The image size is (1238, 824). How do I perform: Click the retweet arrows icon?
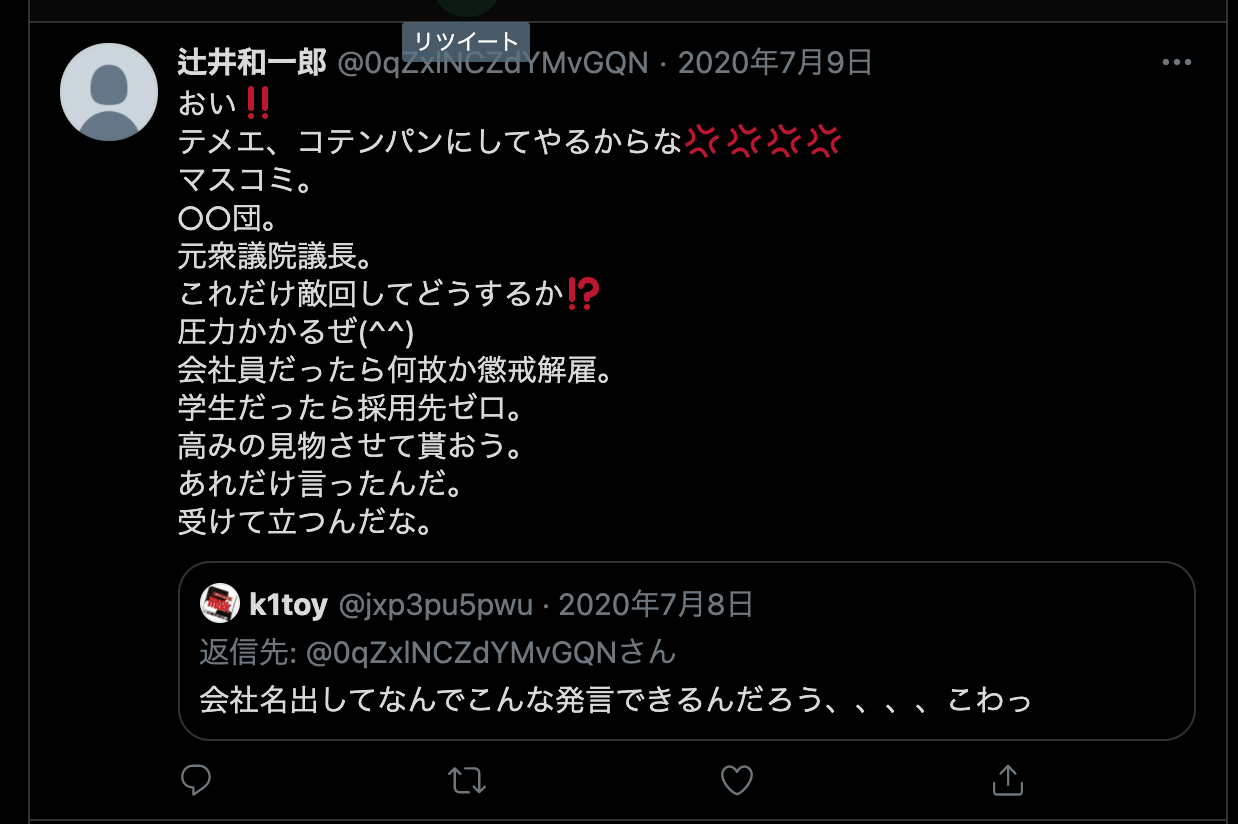pos(467,780)
